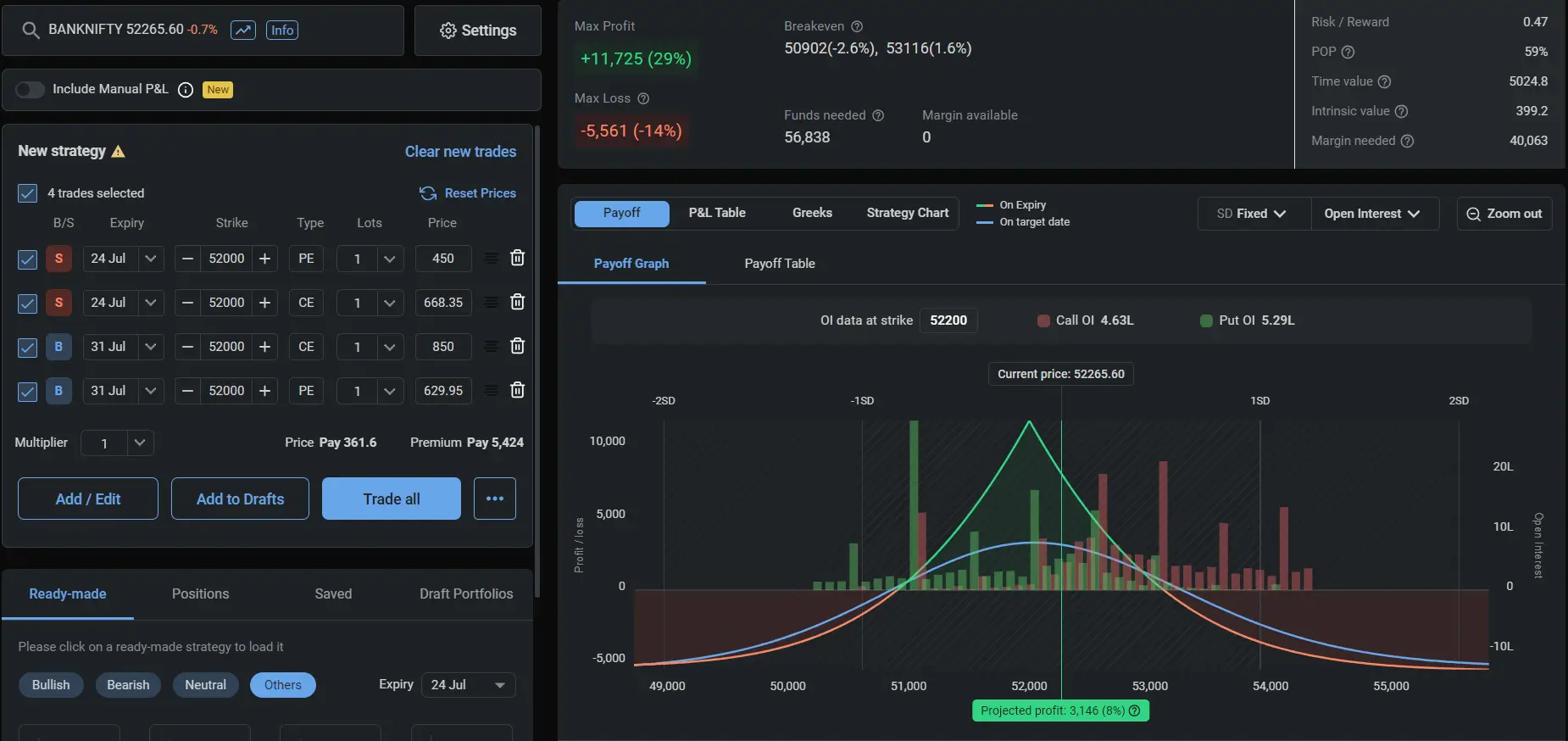The width and height of the screenshot is (1568, 741).
Task: Open the Margin needed help icon
Action: click(x=1407, y=141)
